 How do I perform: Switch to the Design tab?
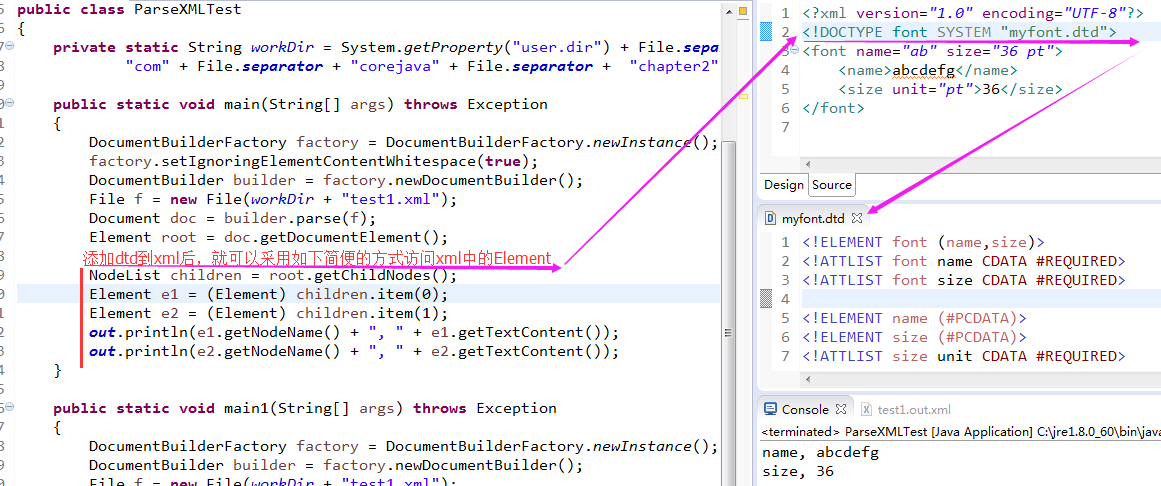(783, 184)
